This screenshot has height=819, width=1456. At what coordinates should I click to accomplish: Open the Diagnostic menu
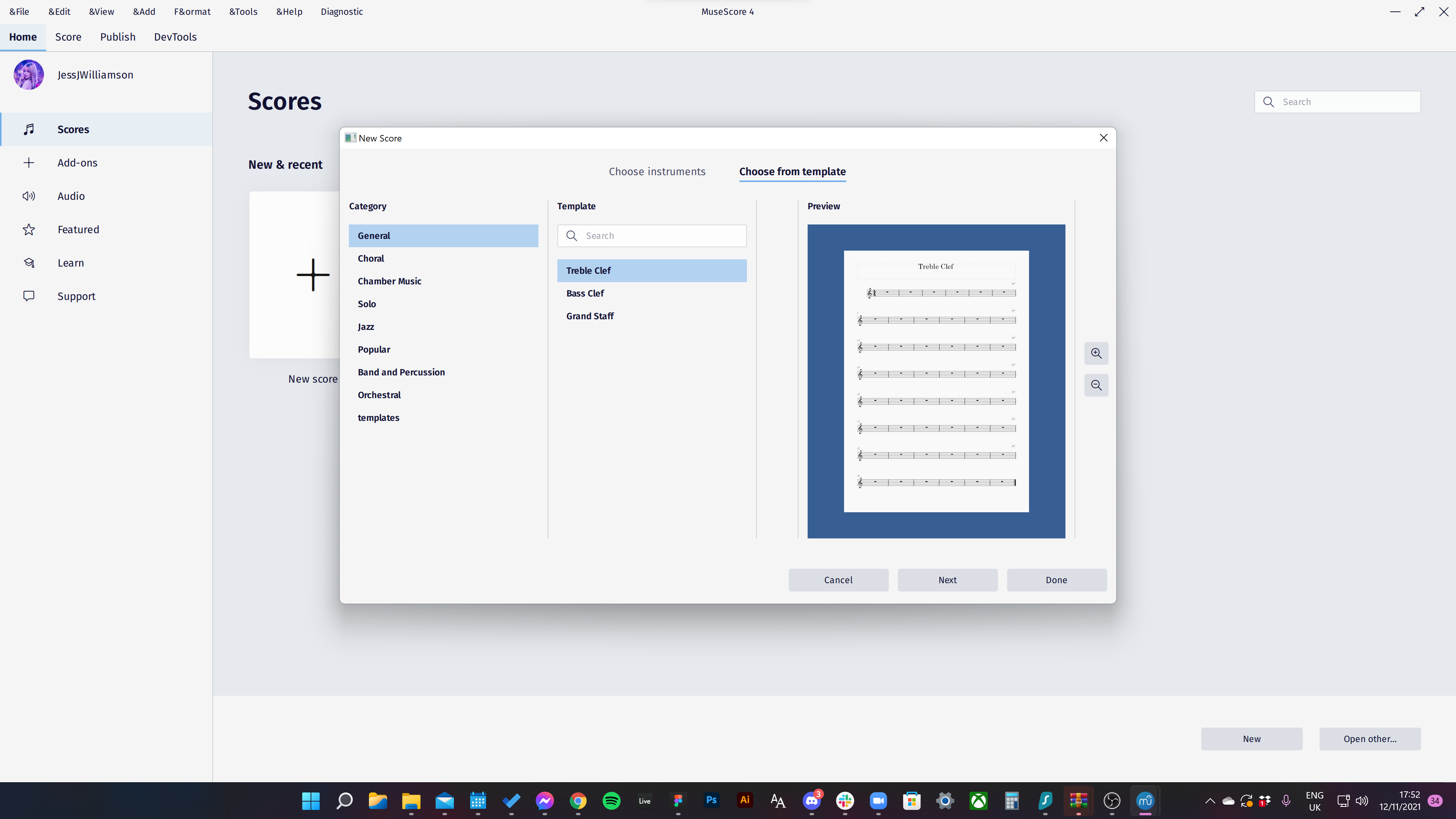tap(341, 11)
